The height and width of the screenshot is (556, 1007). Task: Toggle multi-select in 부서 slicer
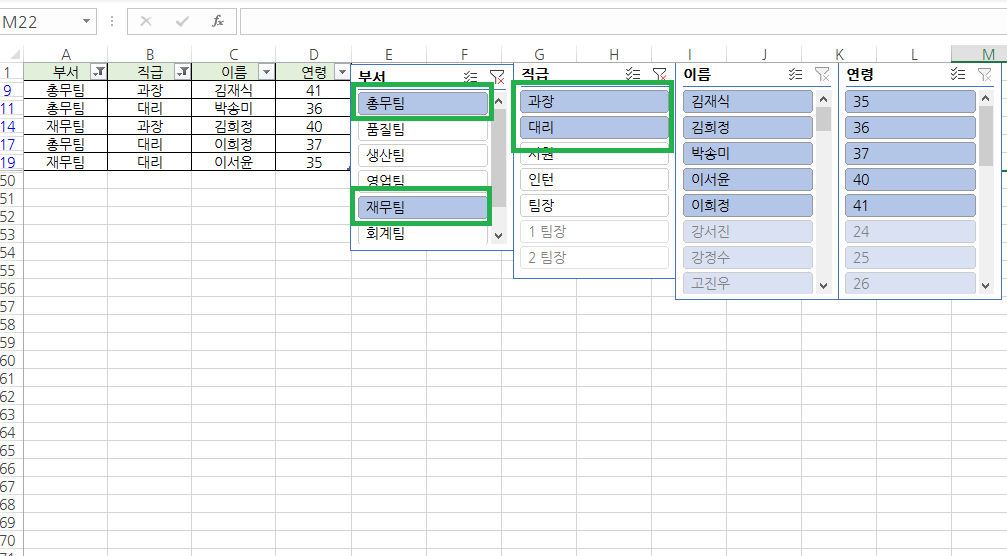[471, 76]
